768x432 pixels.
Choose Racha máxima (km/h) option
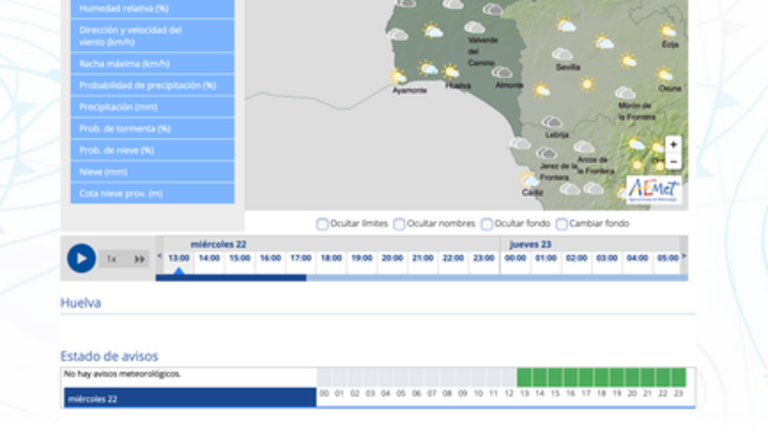click(x=152, y=64)
